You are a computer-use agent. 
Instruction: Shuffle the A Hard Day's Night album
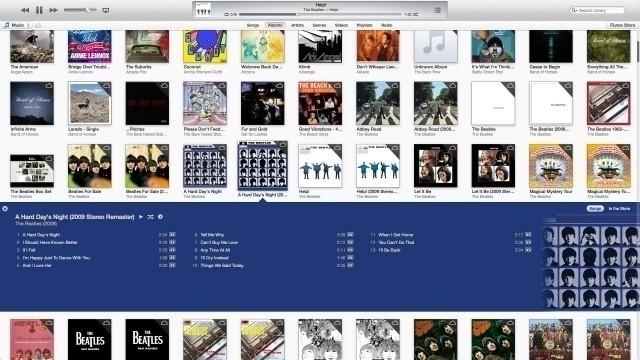coord(151,217)
